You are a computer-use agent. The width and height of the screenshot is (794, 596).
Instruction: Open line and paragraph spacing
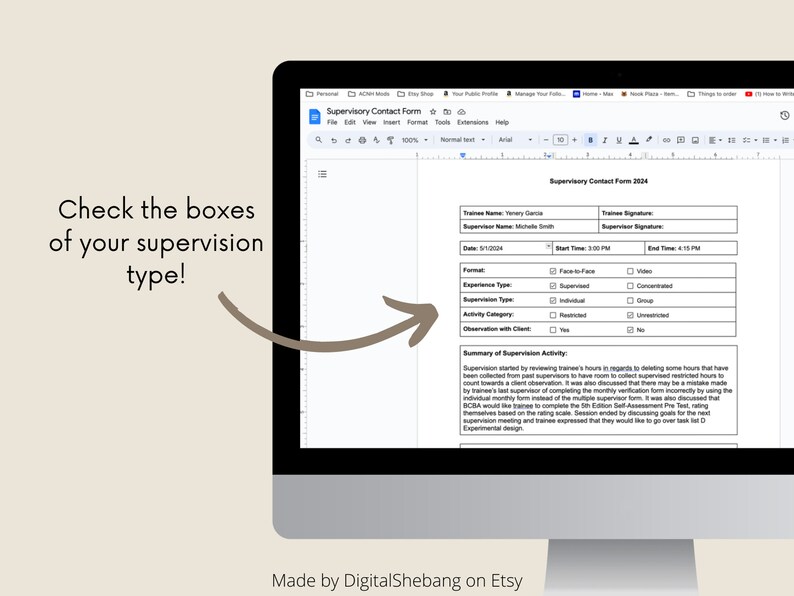732,140
